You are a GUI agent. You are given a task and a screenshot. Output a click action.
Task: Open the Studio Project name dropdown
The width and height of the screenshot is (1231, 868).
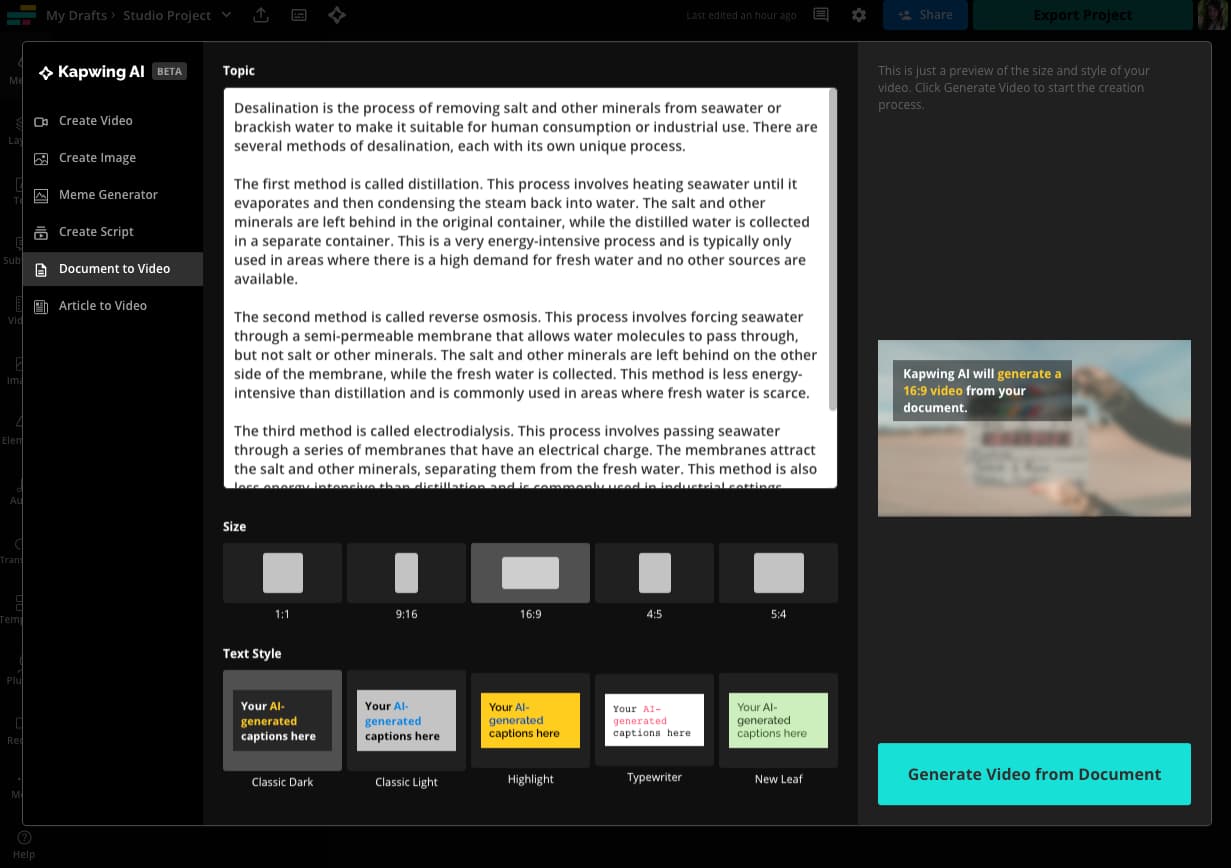click(x=177, y=15)
